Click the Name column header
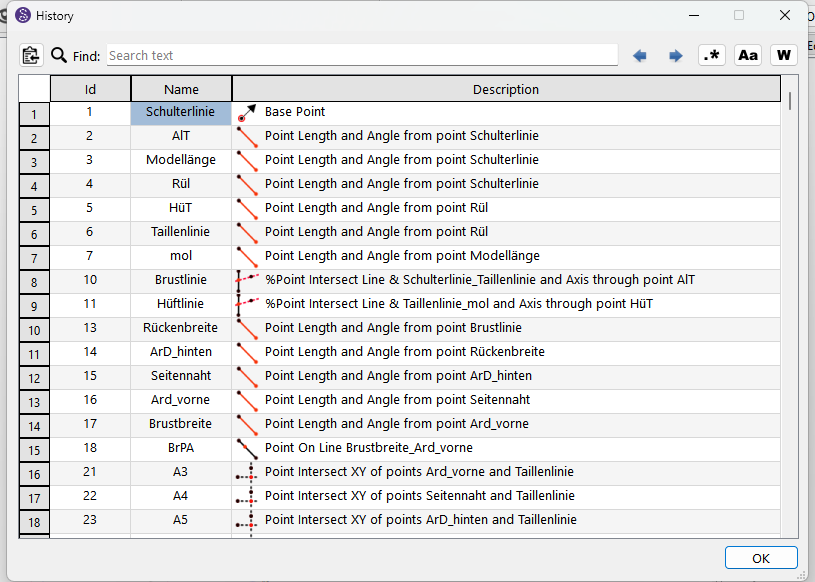The image size is (815, 582). point(181,90)
